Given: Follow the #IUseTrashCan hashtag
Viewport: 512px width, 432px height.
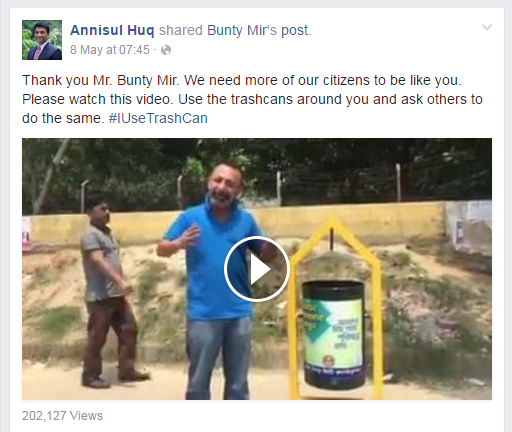Looking at the screenshot, I should pos(158,118).
